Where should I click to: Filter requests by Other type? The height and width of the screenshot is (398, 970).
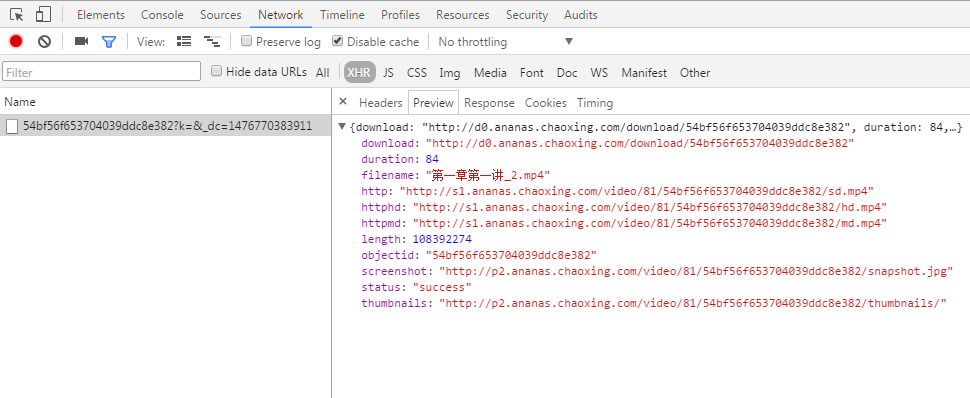tap(695, 72)
